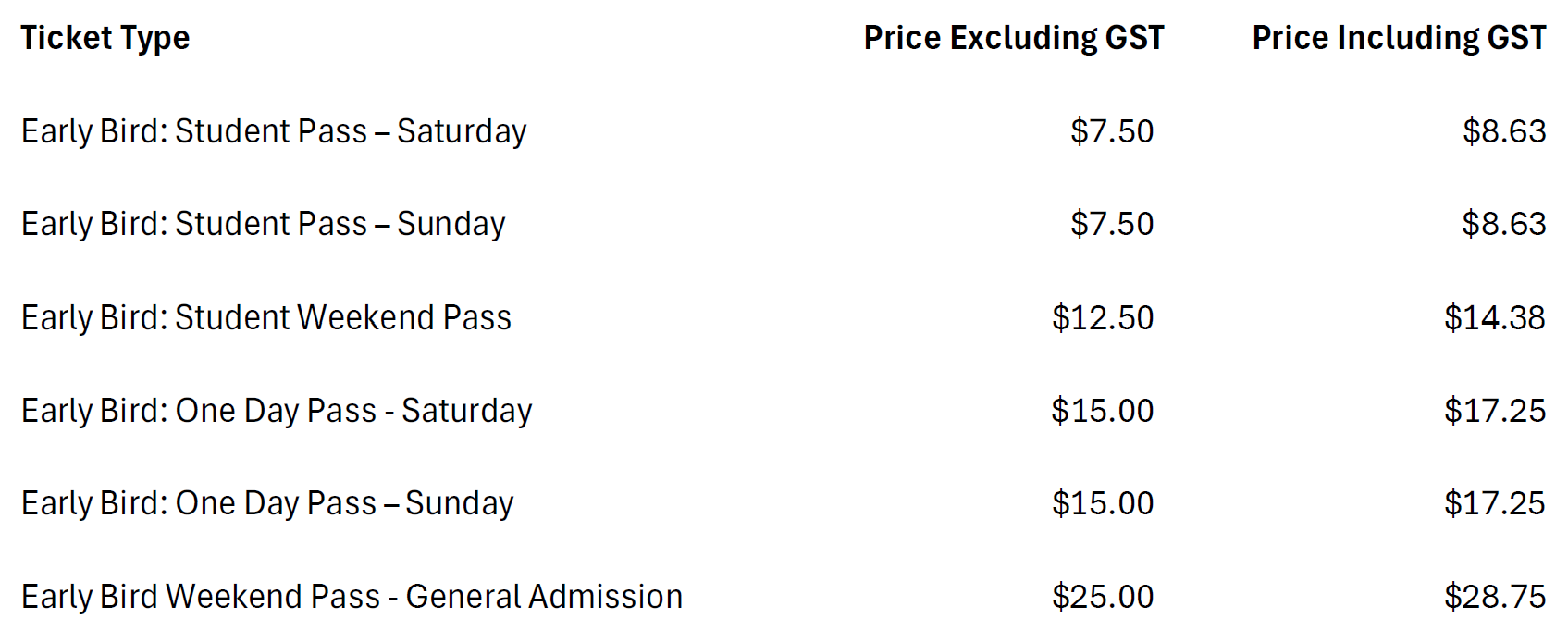Select Early Bird: One Day Pass – Sunday
Viewport: 1568px width, 643px height.
tap(267, 503)
